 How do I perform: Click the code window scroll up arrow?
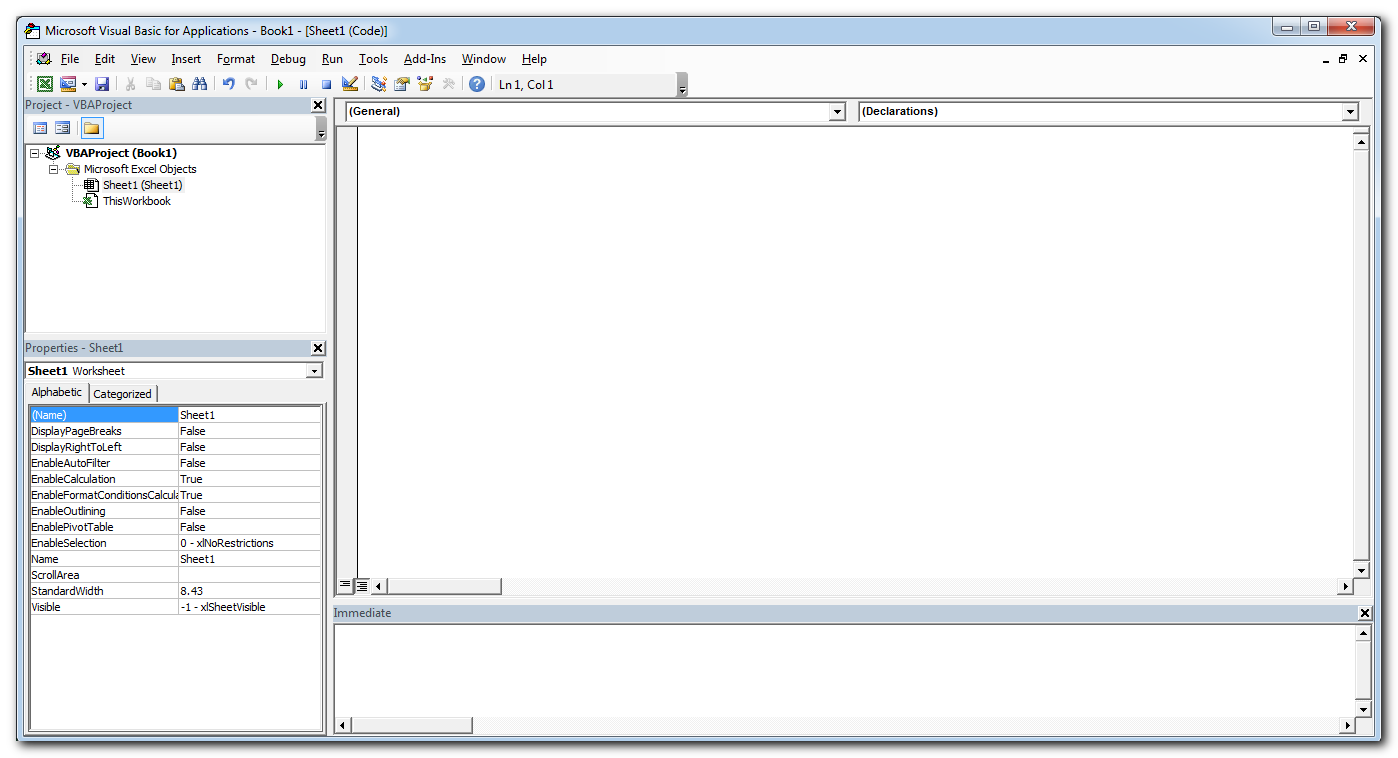(1361, 142)
